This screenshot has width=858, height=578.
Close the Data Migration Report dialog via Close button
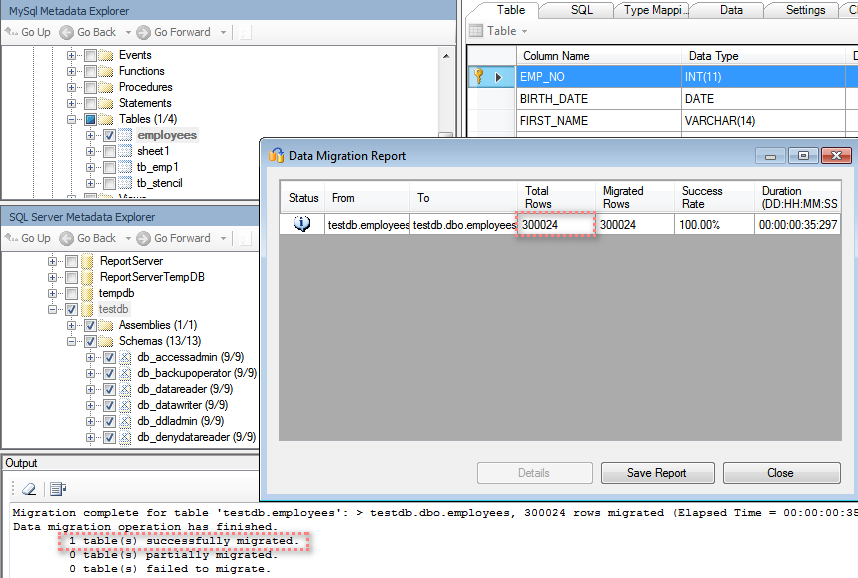pos(780,473)
